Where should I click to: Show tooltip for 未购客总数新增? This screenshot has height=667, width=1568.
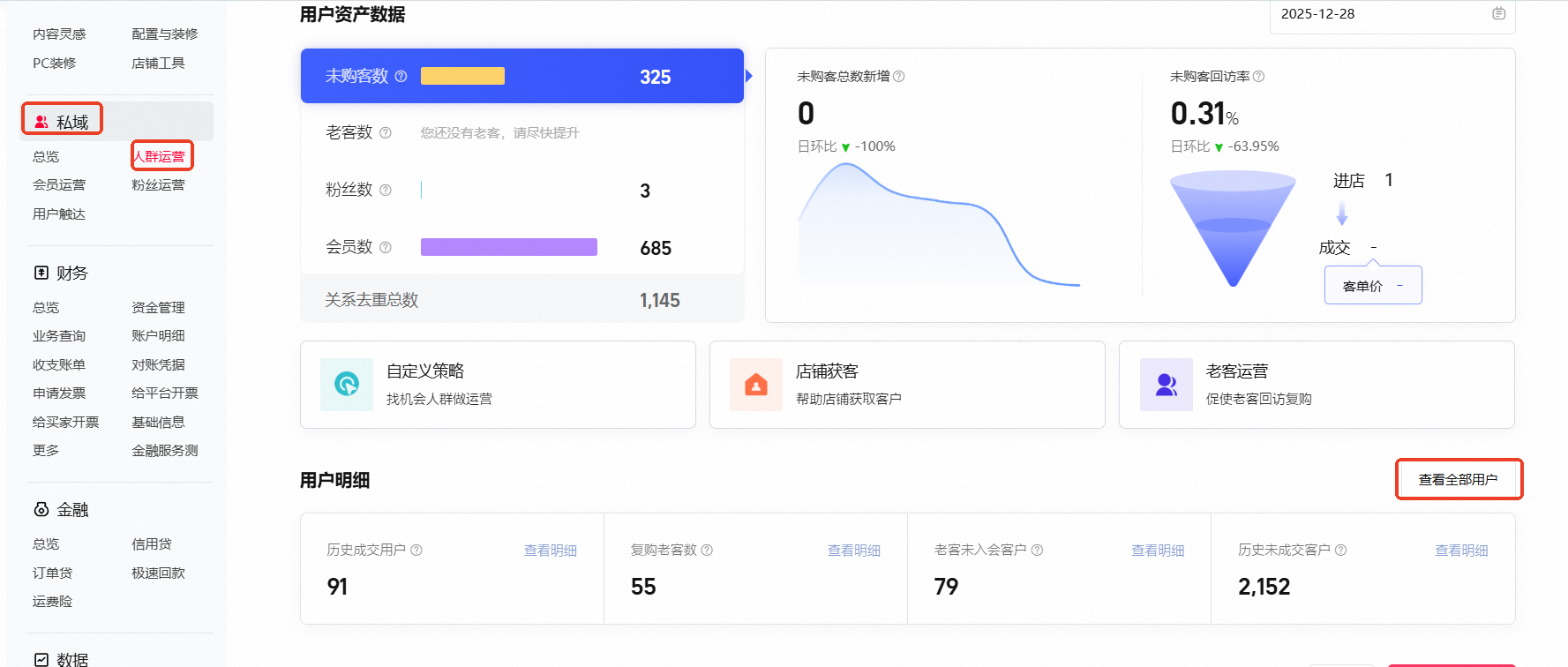coord(899,77)
